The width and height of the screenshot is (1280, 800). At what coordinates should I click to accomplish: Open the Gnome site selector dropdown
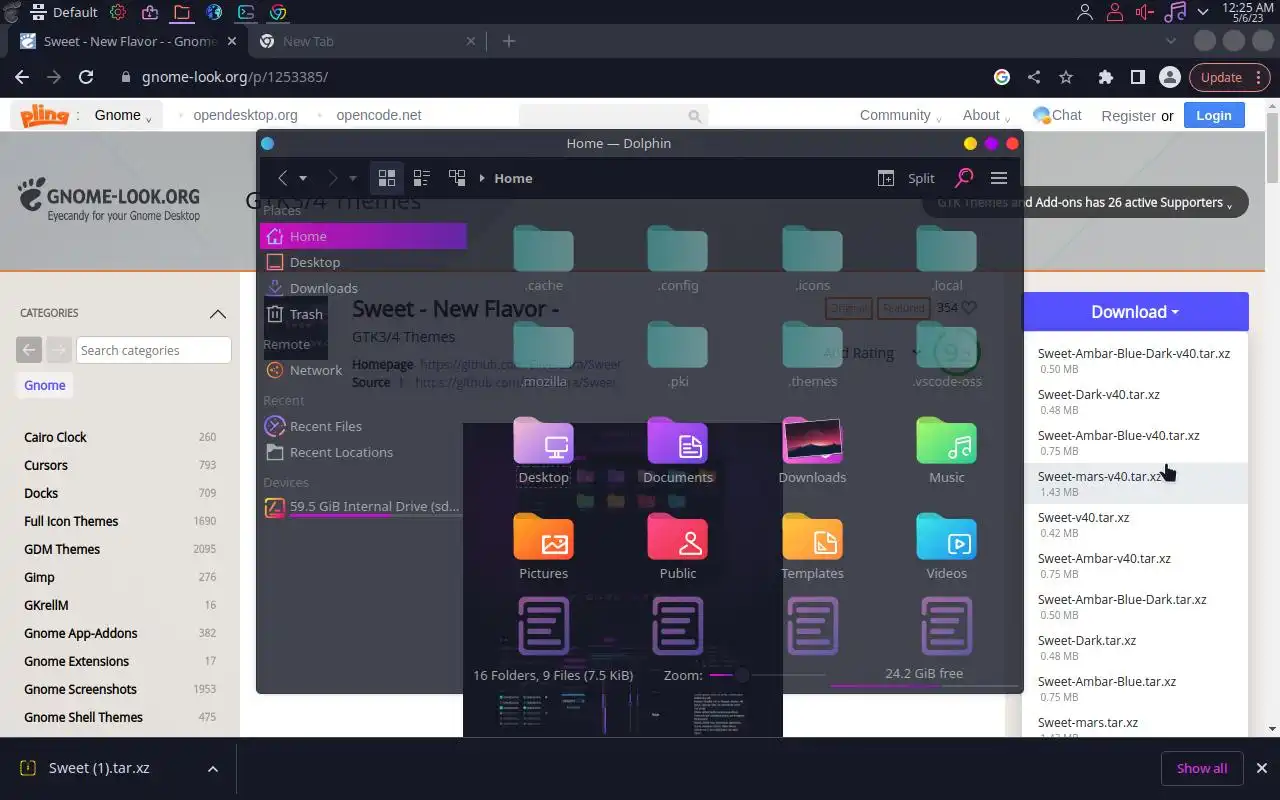(x=123, y=115)
